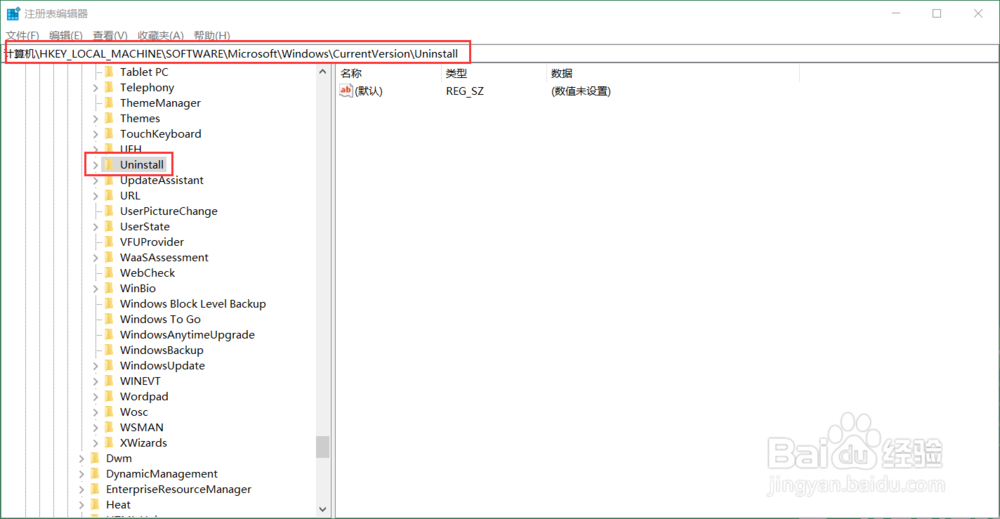Click the Heat folder icon
The image size is (1000, 519).
pos(95,504)
